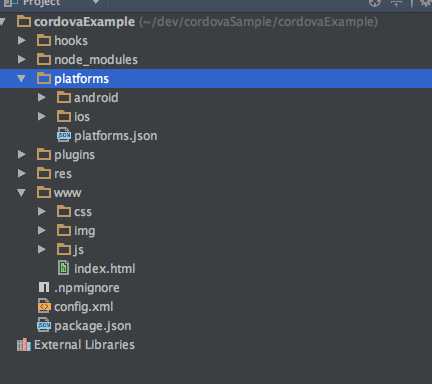Click the res folder icon
The height and width of the screenshot is (384, 432).
tap(44, 173)
